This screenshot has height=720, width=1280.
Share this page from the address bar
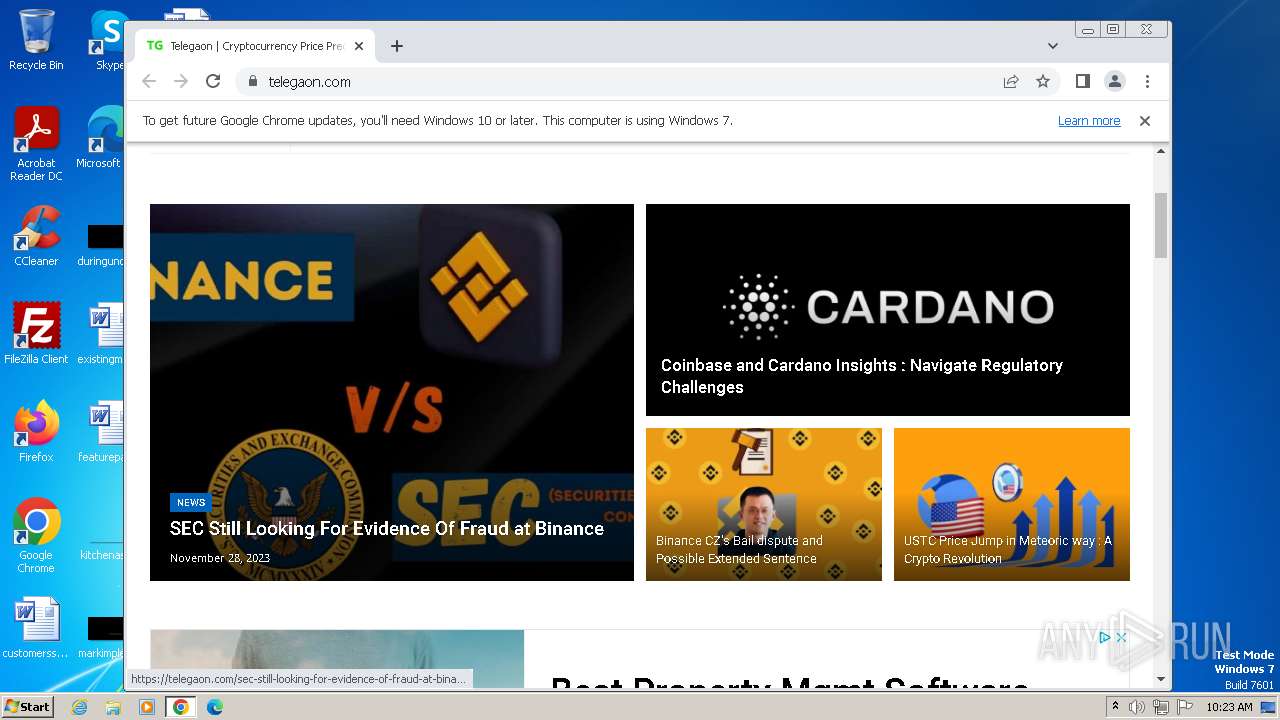tap(1011, 81)
